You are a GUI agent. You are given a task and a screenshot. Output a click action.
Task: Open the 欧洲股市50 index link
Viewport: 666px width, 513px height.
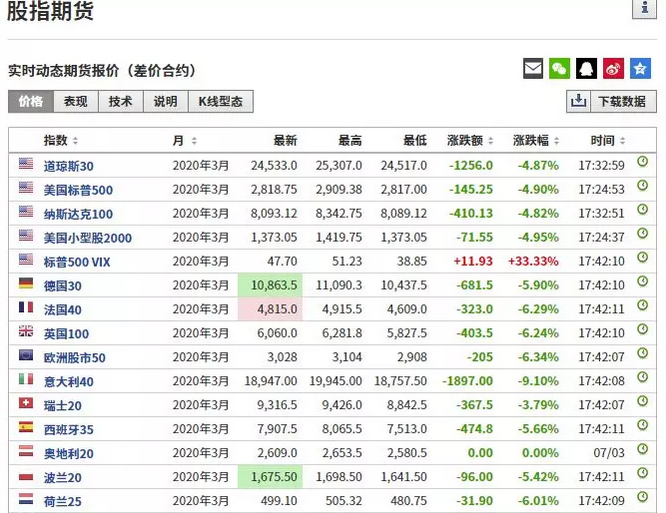[75, 358]
